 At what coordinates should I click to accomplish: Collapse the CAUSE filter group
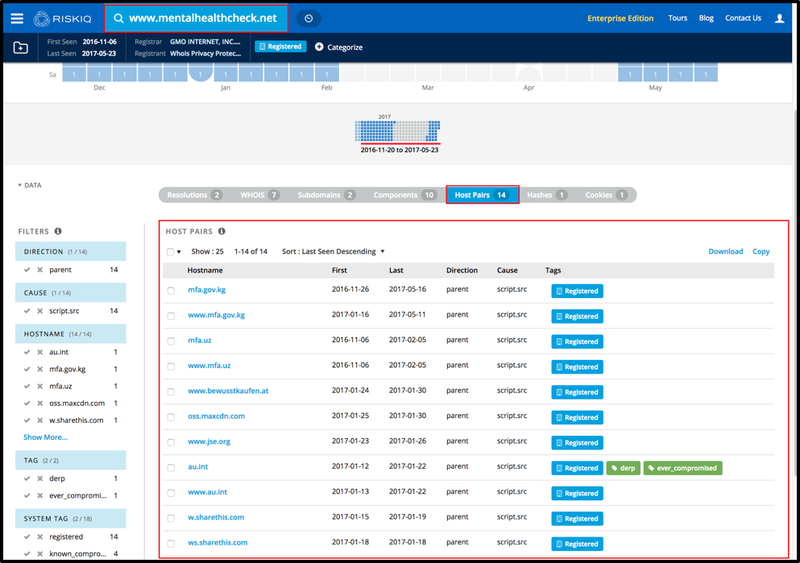70,292
